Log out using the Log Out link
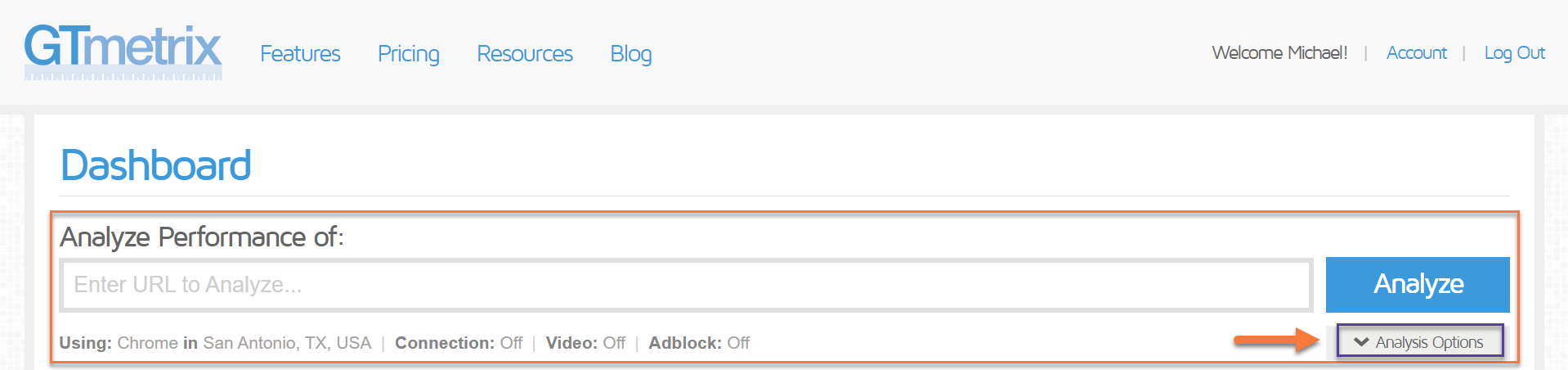 pos(1514,53)
